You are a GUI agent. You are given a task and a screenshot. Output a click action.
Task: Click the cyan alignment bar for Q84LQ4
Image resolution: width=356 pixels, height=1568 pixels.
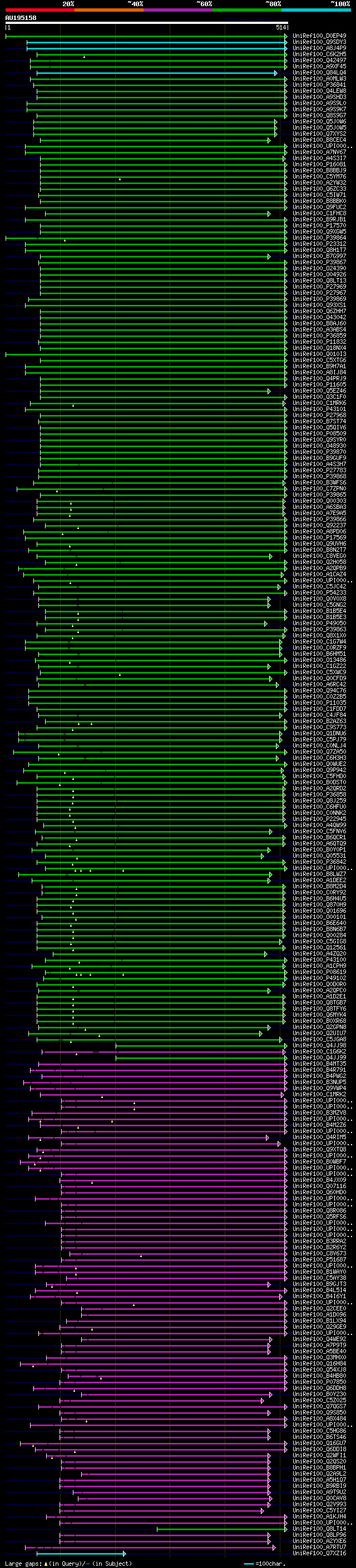[x=156, y=73]
